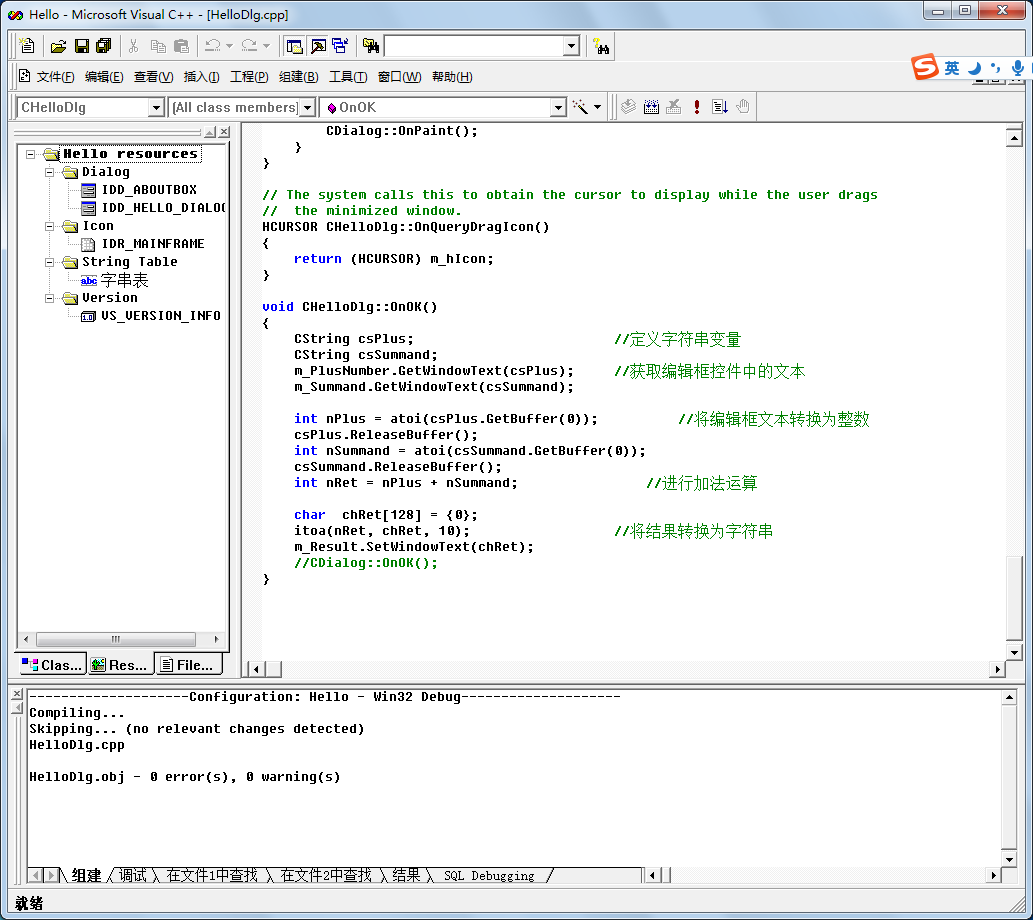Screen dimensions: 1033x920
Task: Click the document icon left of the 文件 menu
Action: pyautogui.click(x=25, y=76)
